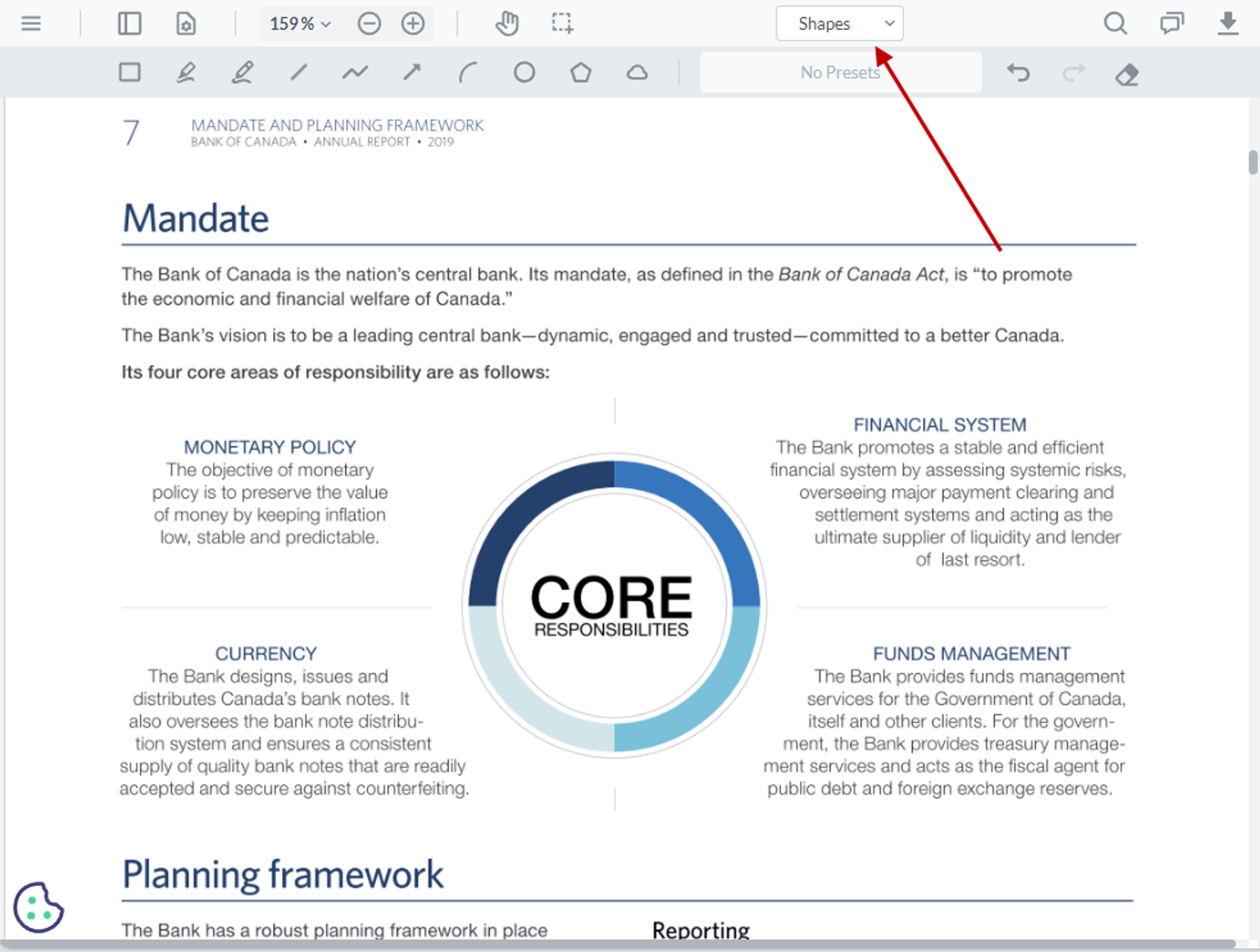
Task: Click the zoom in plus button
Action: click(x=413, y=23)
